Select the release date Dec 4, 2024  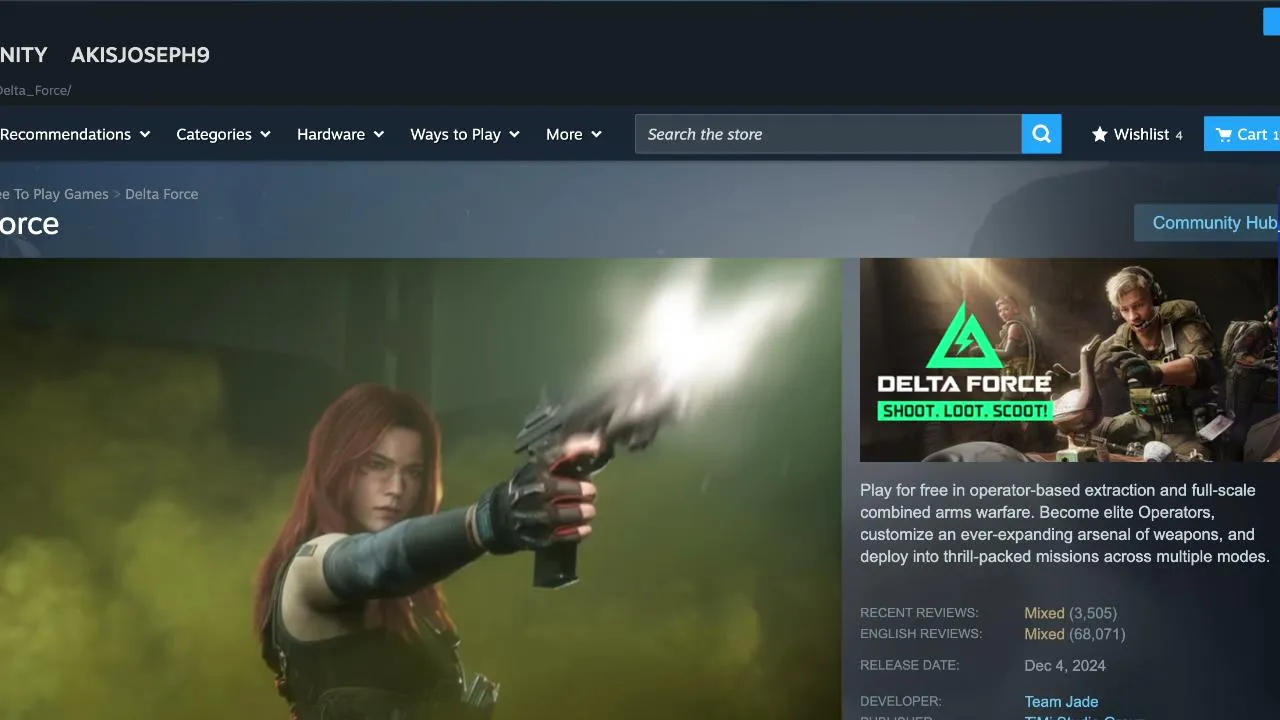pyautogui.click(x=1065, y=666)
